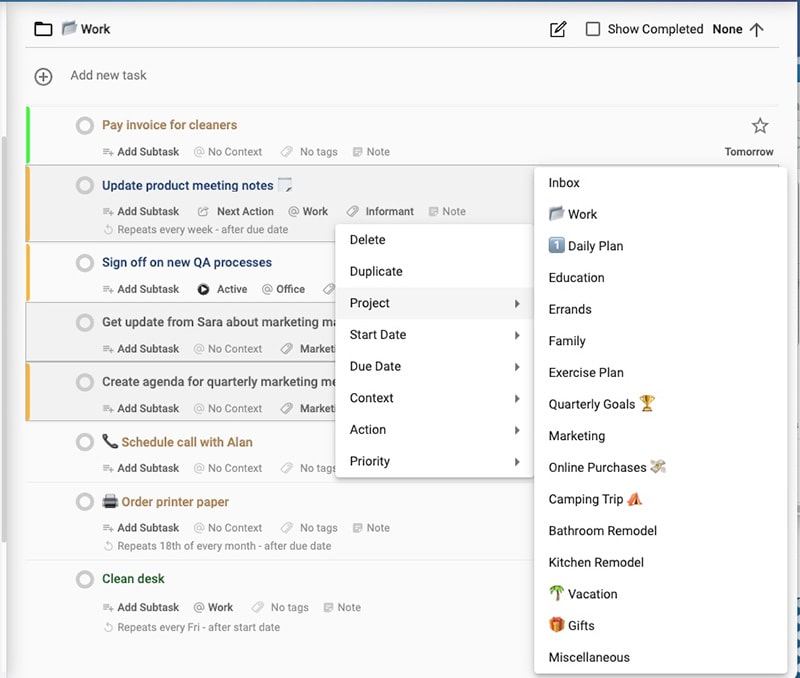Image resolution: width=800 pixels, height=678 pixels.
Task: Click the Informant tag icon on meeting notes task
Action: click(x=352, y=211)
